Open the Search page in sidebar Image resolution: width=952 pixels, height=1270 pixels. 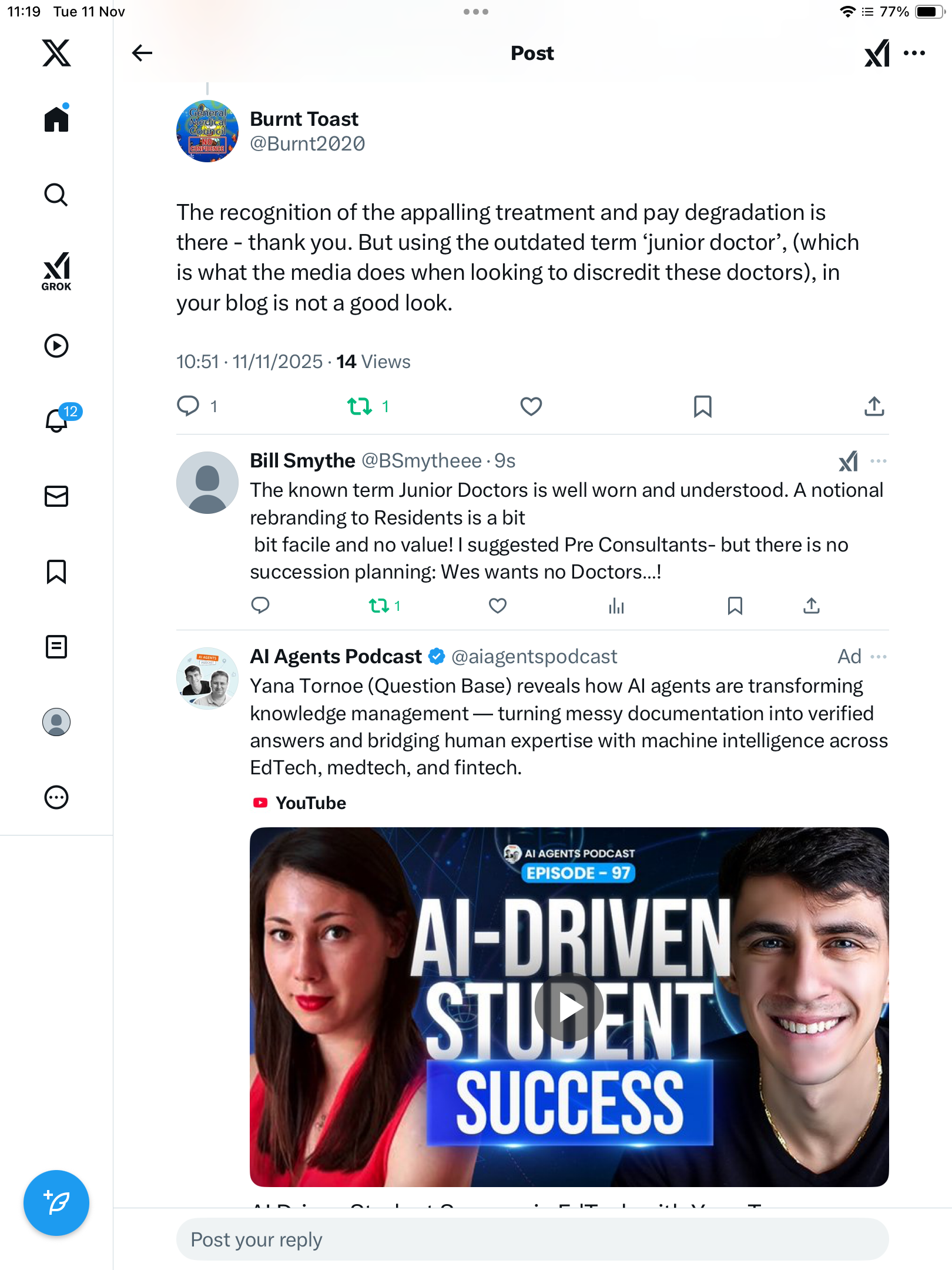pyautogui.click(x=56, y=195)
